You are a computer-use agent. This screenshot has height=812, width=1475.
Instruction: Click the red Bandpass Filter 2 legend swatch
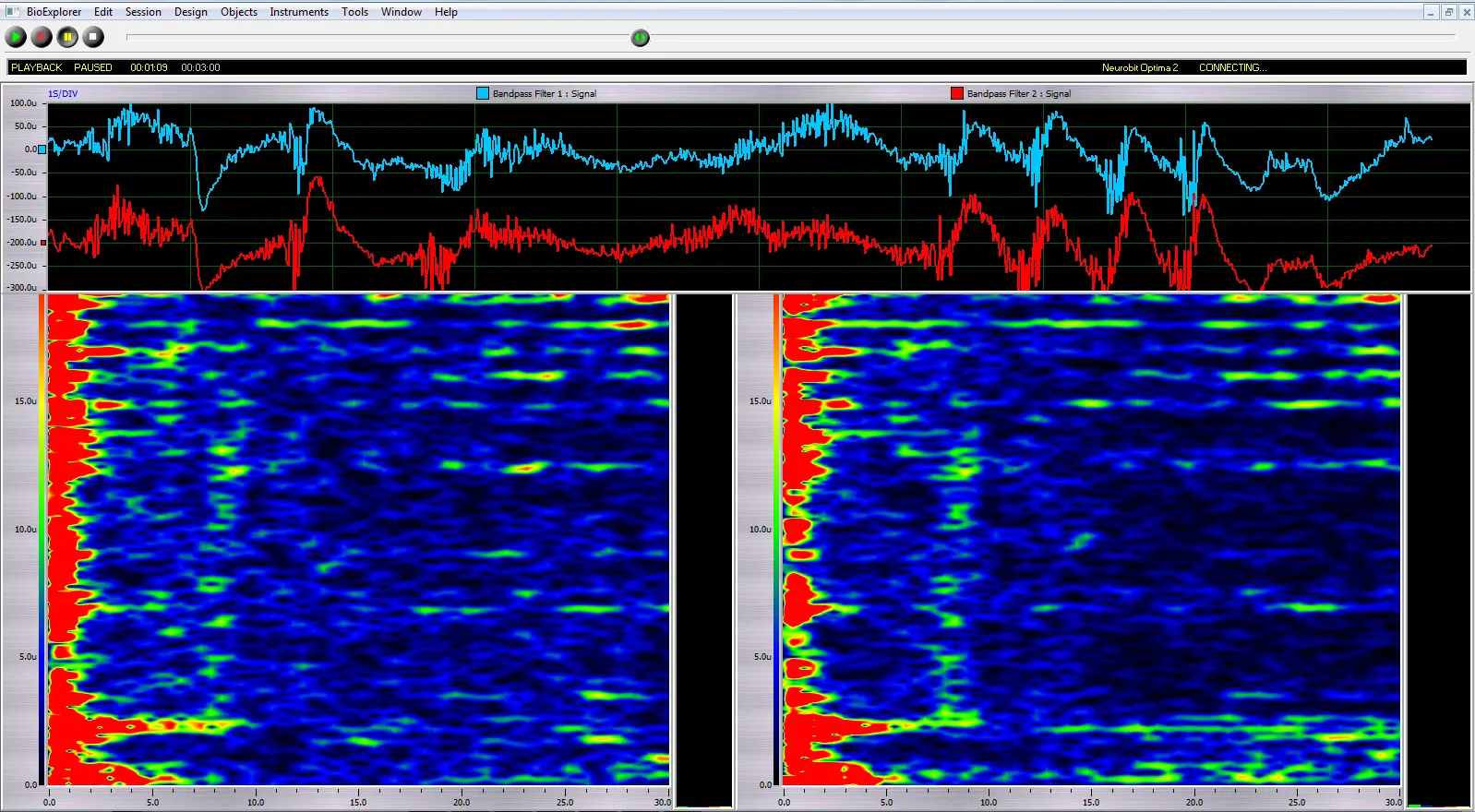(x=957, y=93)
